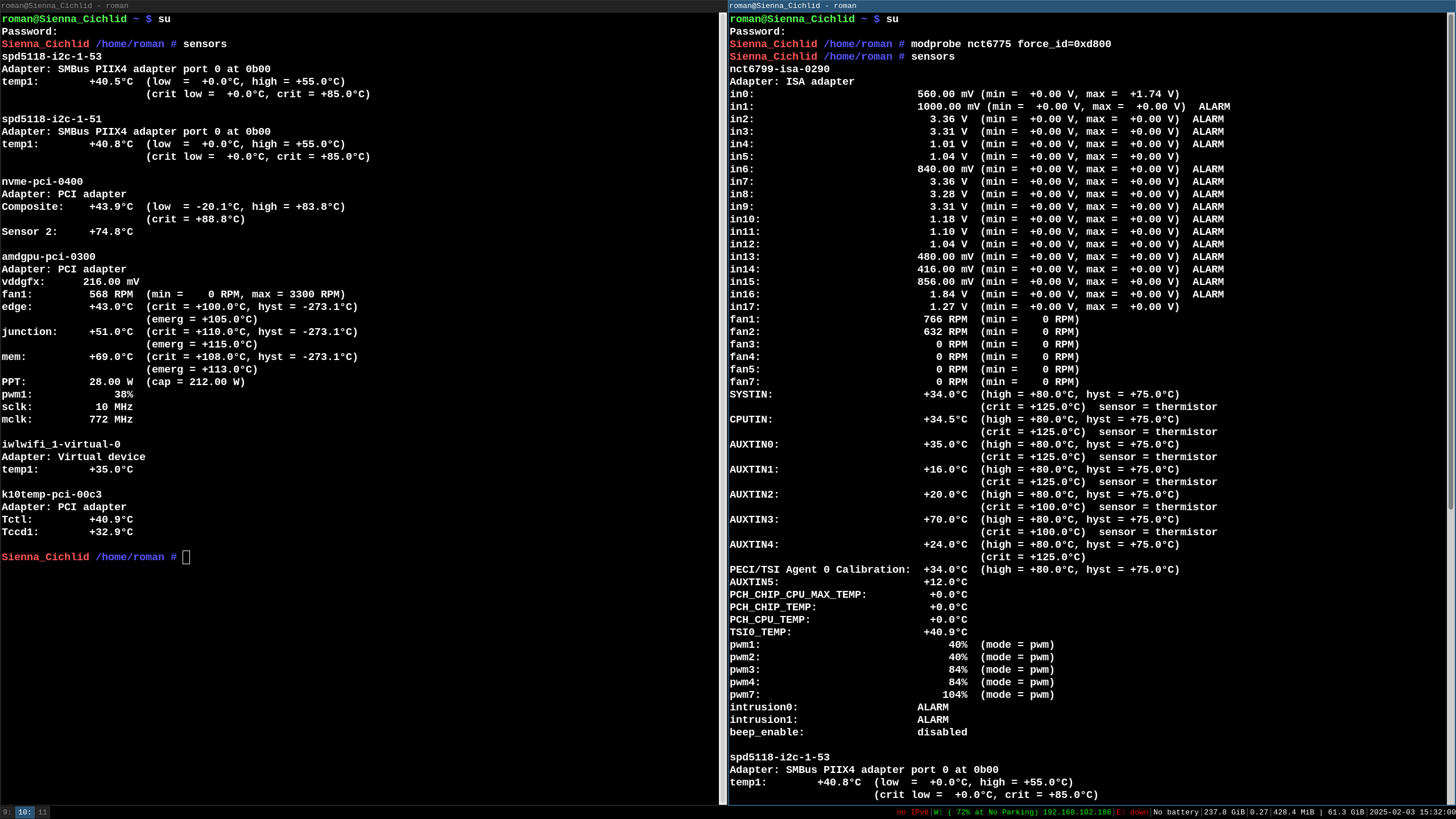The height and width of the screenshot is (819, 1456).
Task: Click the Tccd1 value '+32.9°C'
Action: pos(111,532)
